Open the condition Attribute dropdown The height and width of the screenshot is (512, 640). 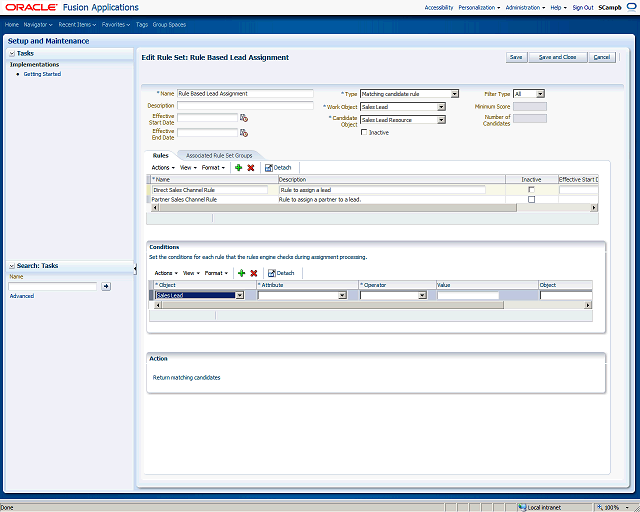[342, 295]
